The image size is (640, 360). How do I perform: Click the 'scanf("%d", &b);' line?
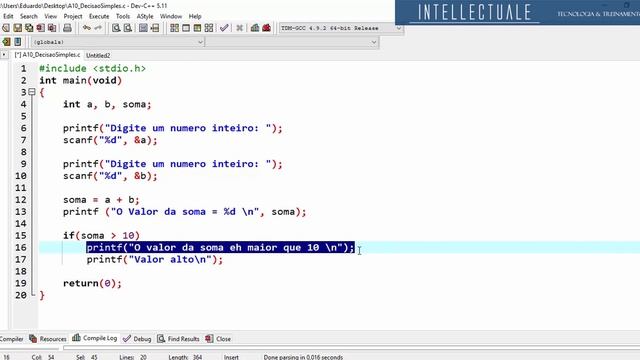pos(110,176)
